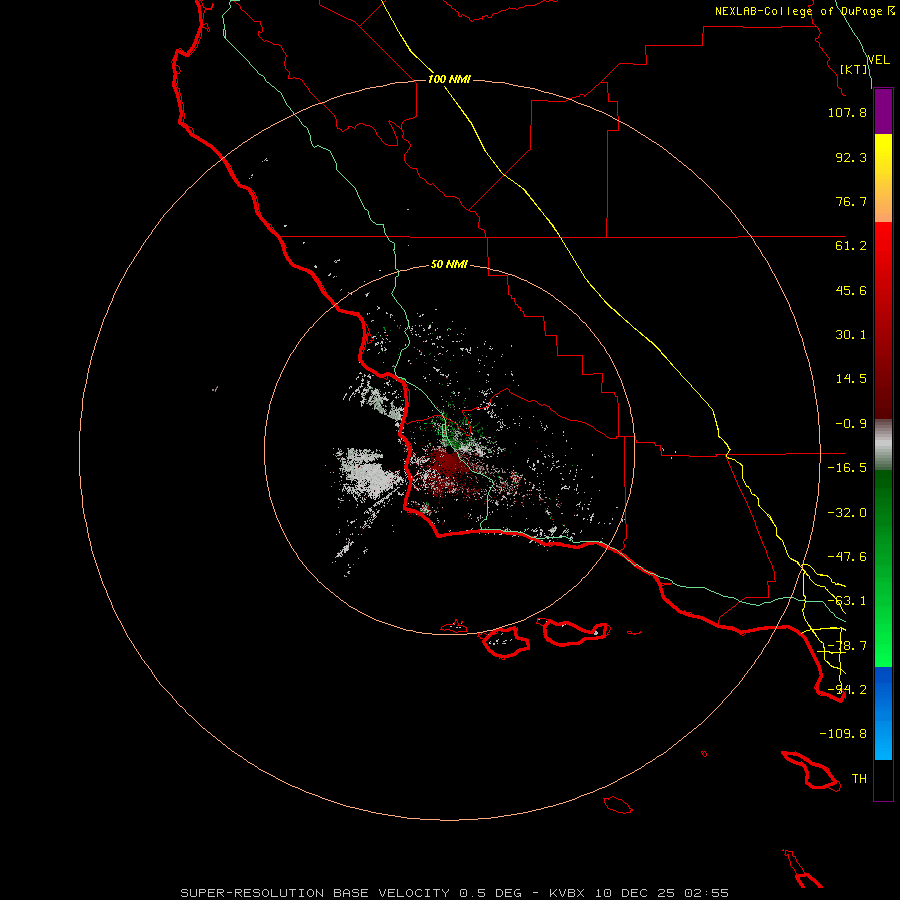This screenshot has height=900, width=900.
Task: Click the purple segment of velocity color bar
Action: pos(883,112)
